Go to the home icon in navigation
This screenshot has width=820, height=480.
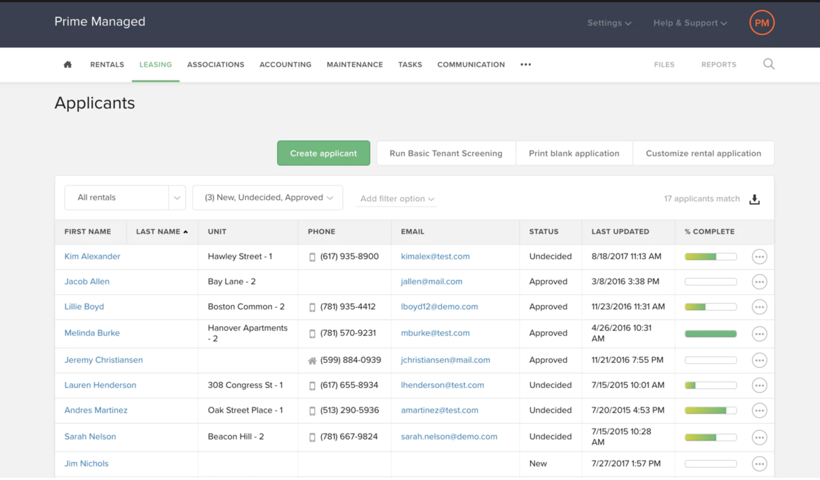click(x=68, y=65)
